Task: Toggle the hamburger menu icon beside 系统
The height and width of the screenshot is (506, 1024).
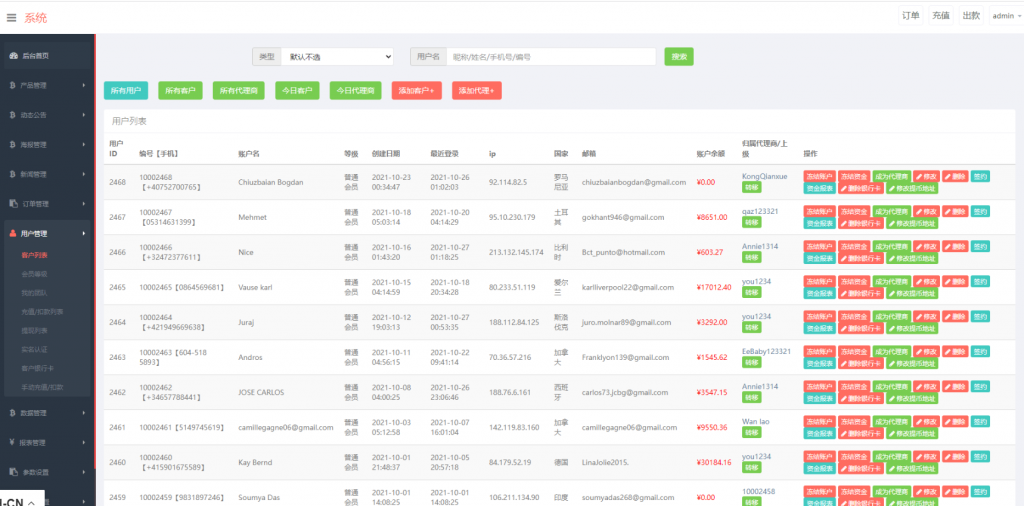Action: click(x=11, y=17)
